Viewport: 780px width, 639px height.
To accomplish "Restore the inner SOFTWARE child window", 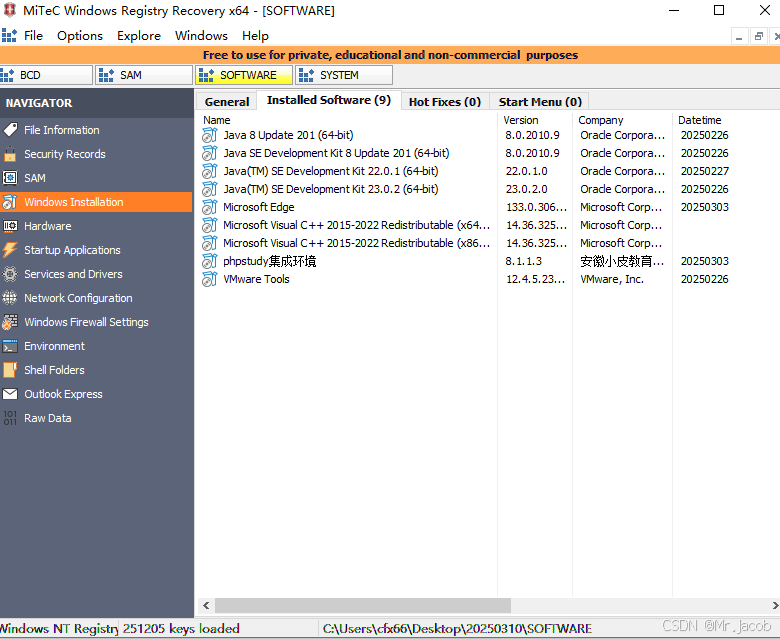I will coord(759,36).
